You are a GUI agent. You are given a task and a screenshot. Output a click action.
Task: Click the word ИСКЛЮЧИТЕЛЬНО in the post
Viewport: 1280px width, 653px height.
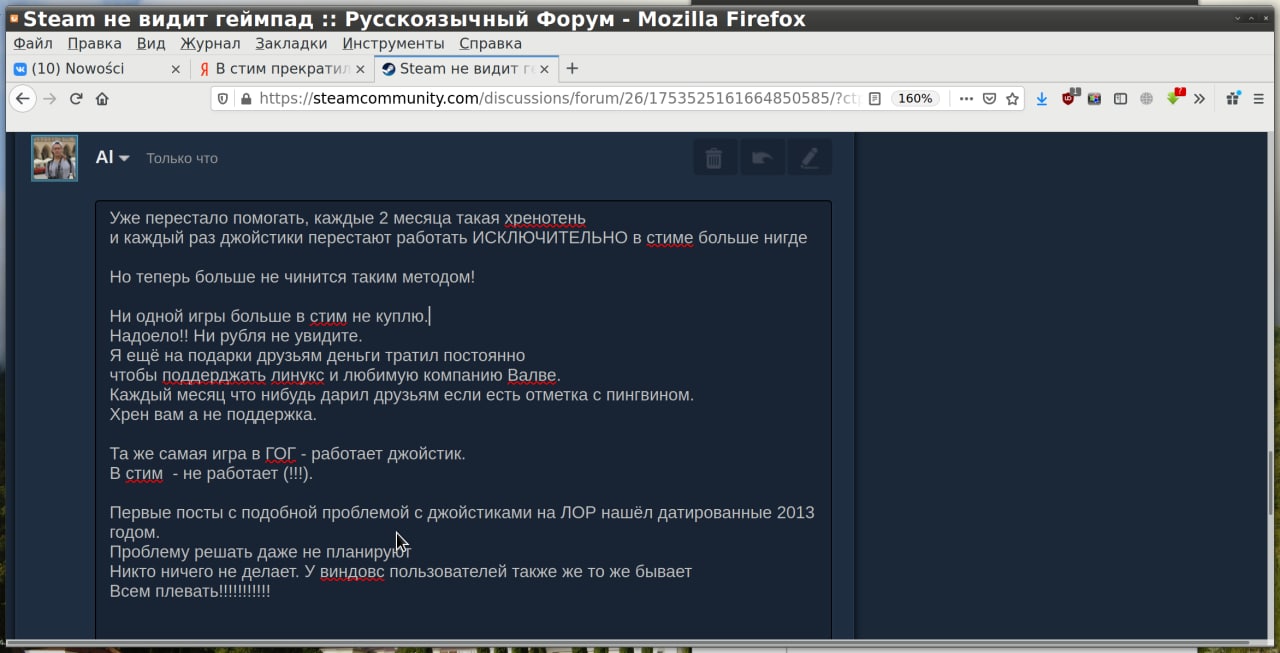[x=550, y=238]
